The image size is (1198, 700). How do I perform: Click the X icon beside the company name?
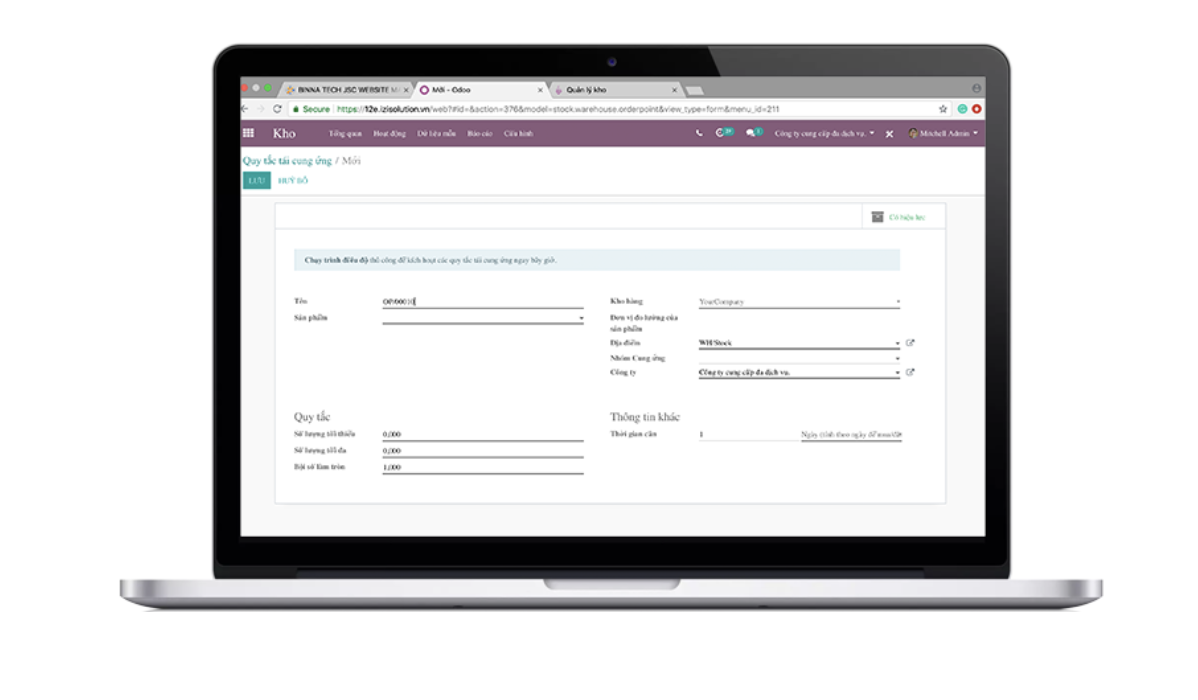click(889, 134)
